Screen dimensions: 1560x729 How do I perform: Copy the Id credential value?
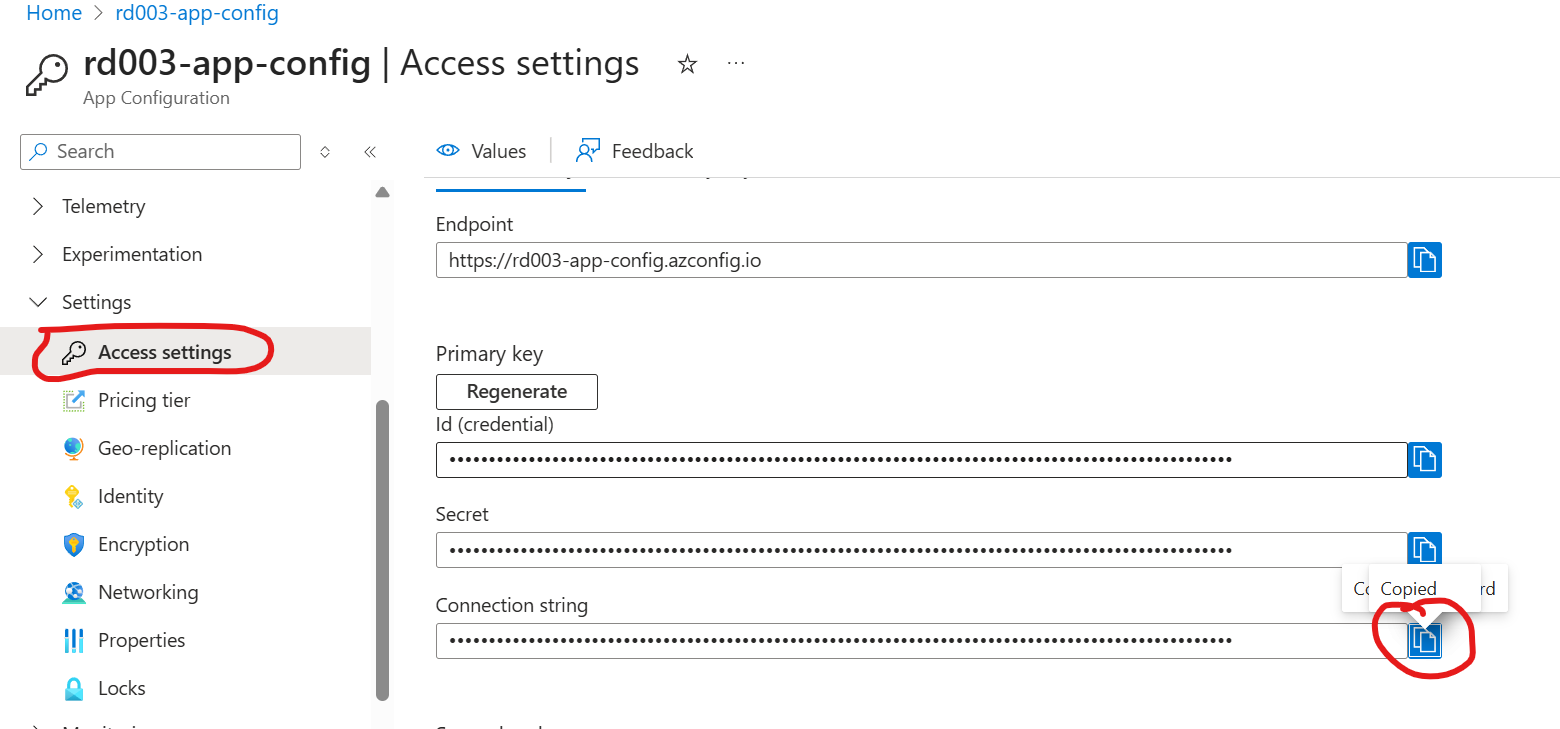tap(1424, 460)
